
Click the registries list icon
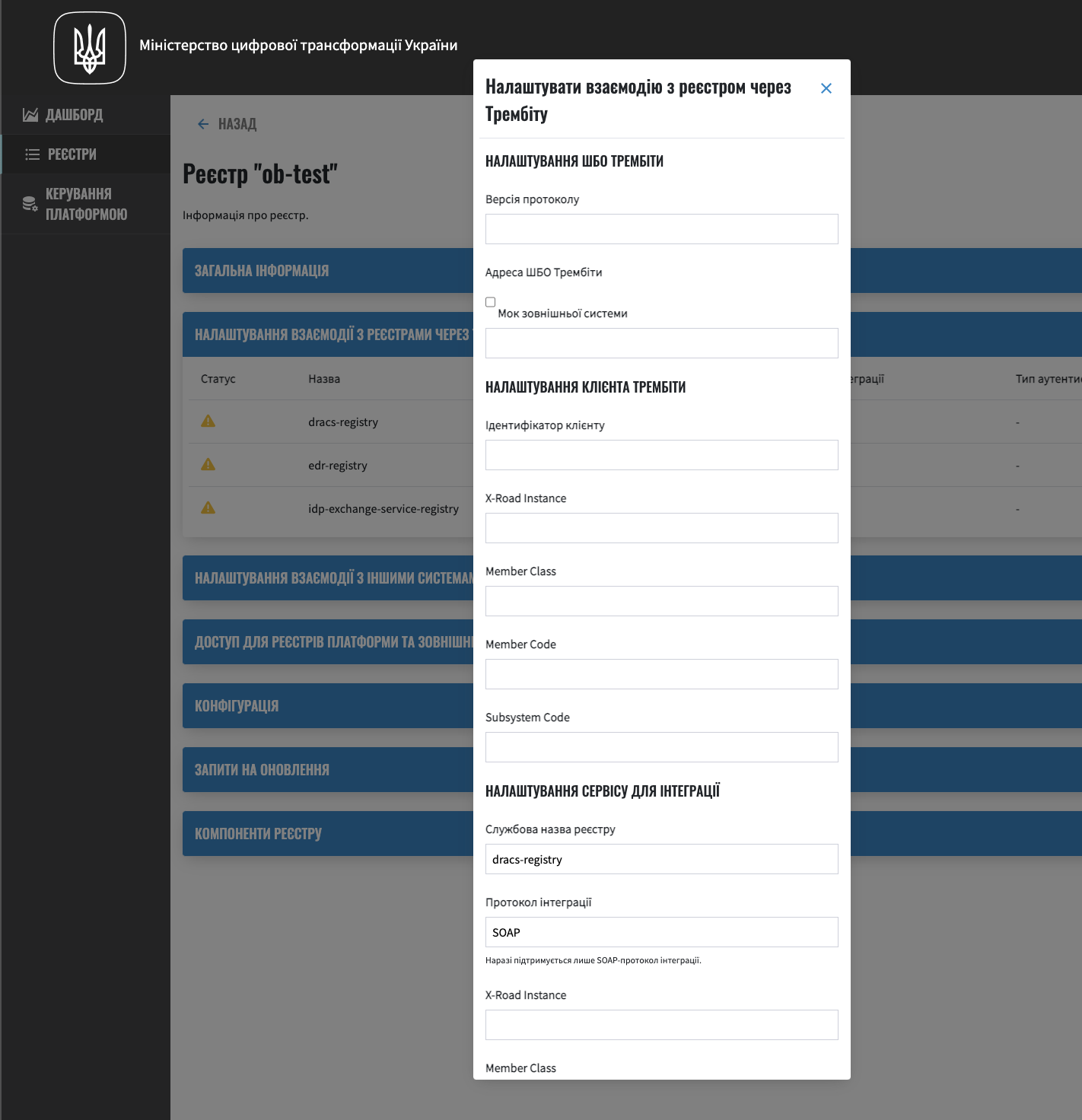[x=32, y=154]
